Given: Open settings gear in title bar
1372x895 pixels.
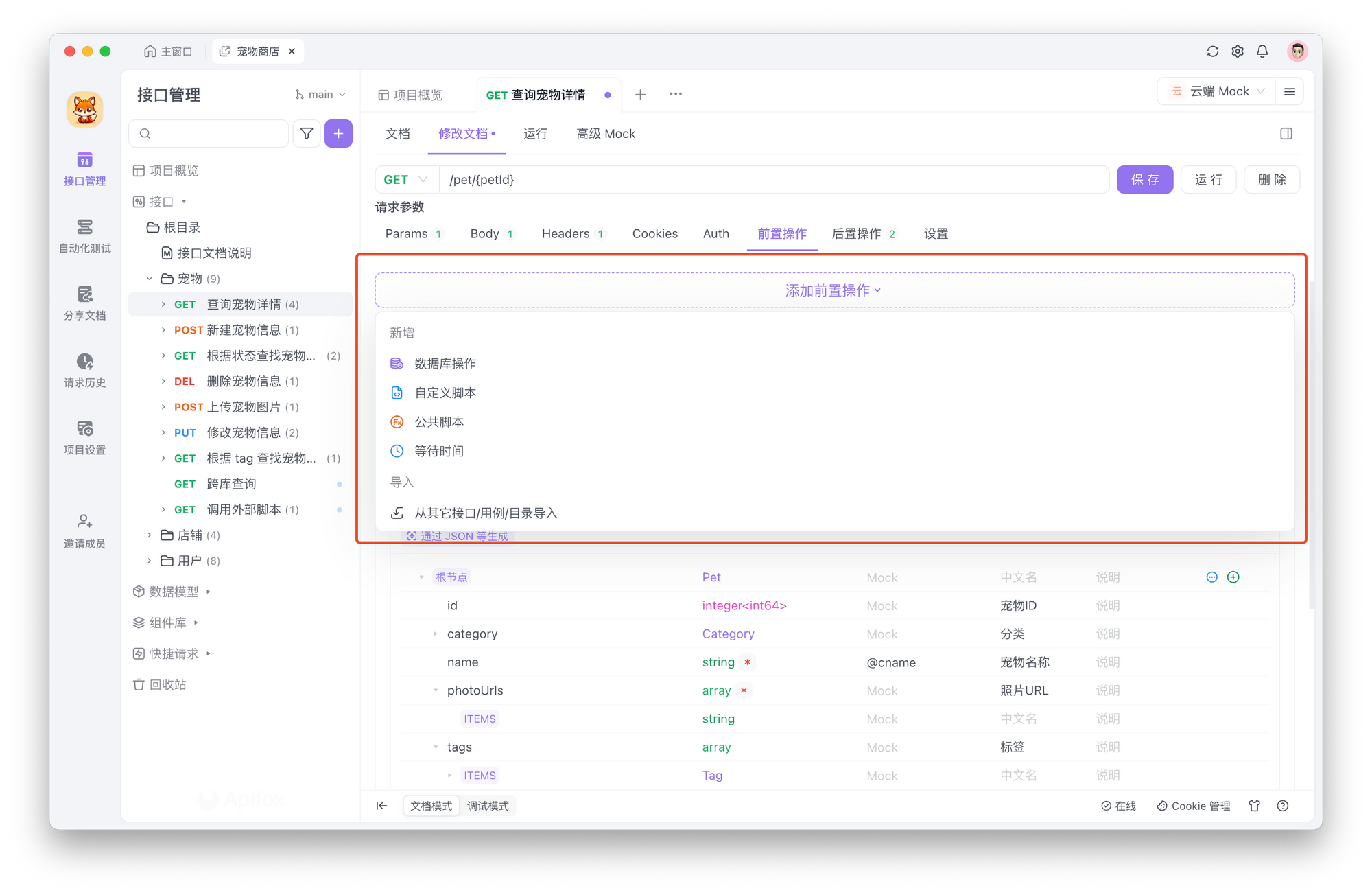Looking at the screenshot, I should point(1237,51).
